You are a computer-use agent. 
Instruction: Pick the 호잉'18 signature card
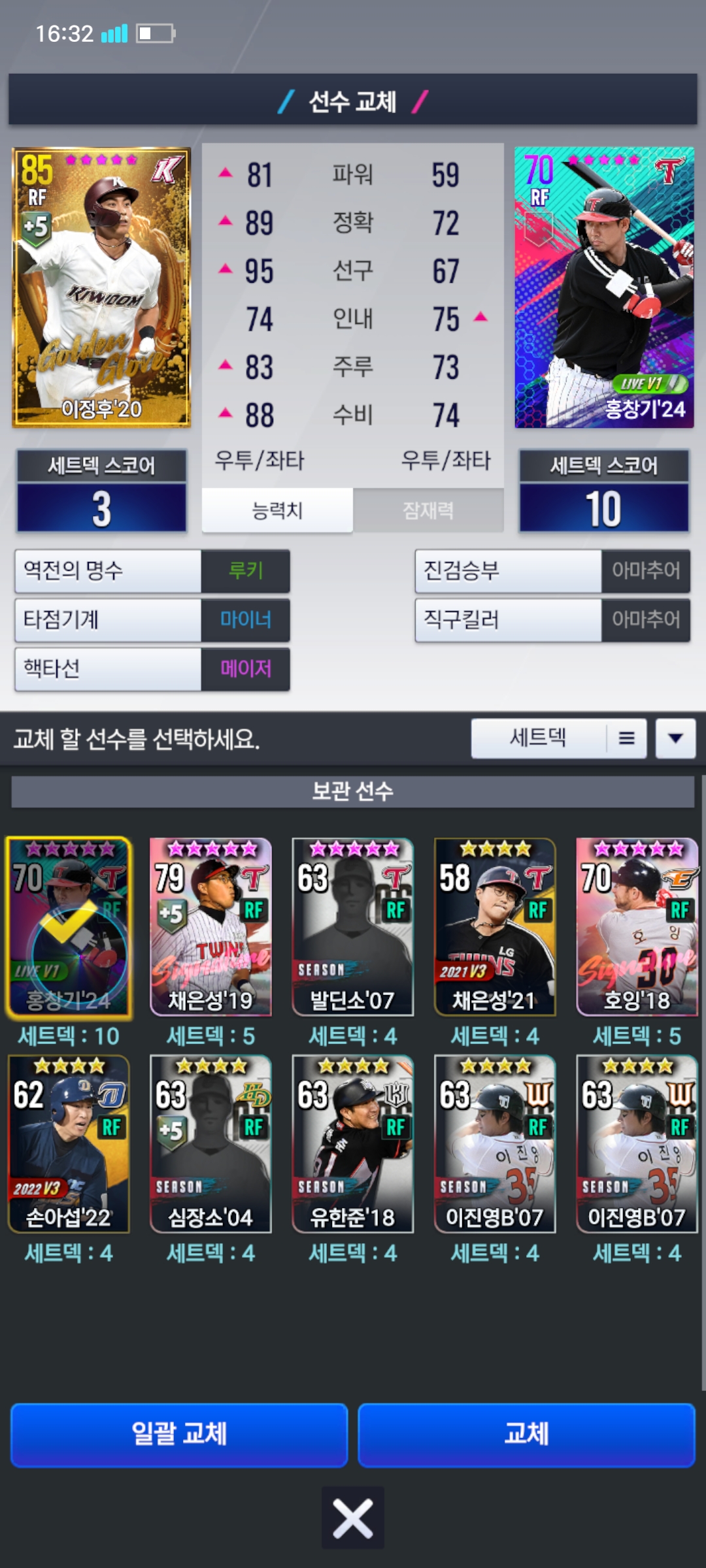[637, 927]
